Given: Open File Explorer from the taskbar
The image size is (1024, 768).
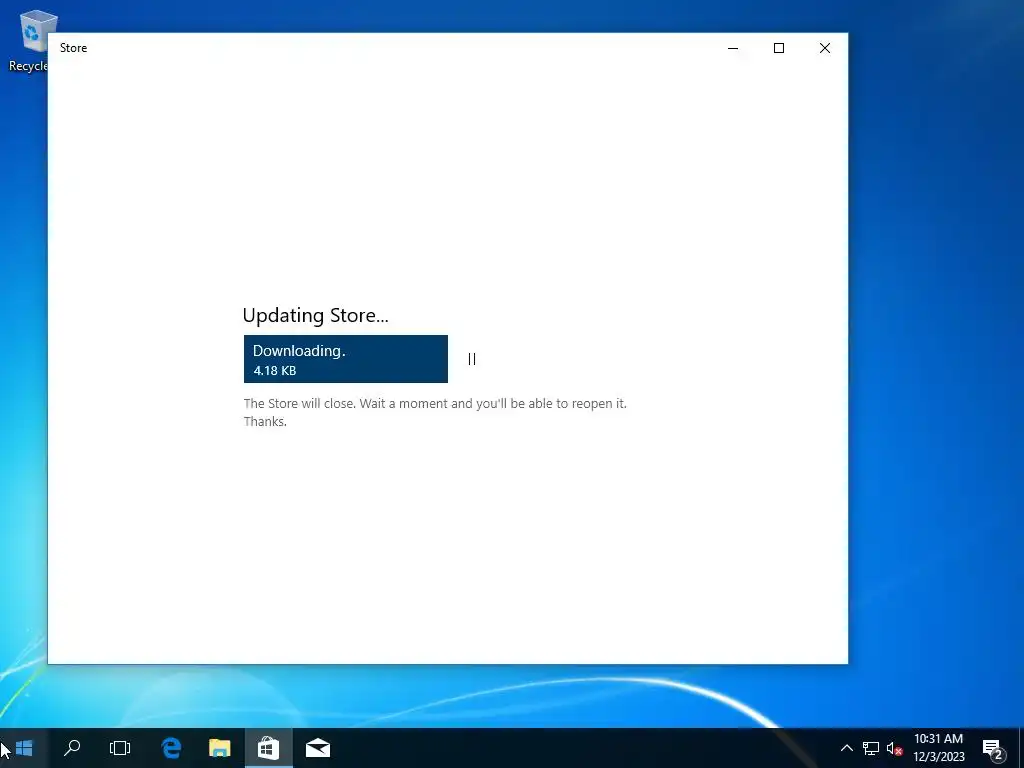Looking at the screenshot, I should (219, 748).
